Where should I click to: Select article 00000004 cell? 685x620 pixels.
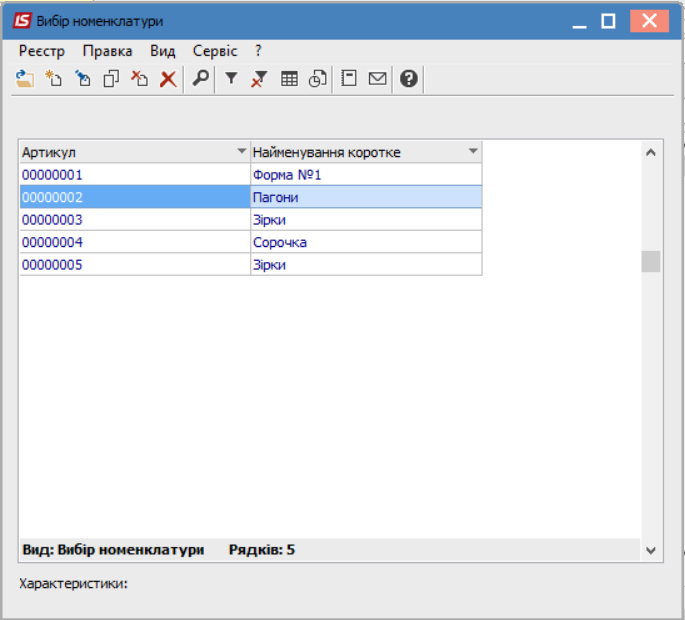point(135,242)
